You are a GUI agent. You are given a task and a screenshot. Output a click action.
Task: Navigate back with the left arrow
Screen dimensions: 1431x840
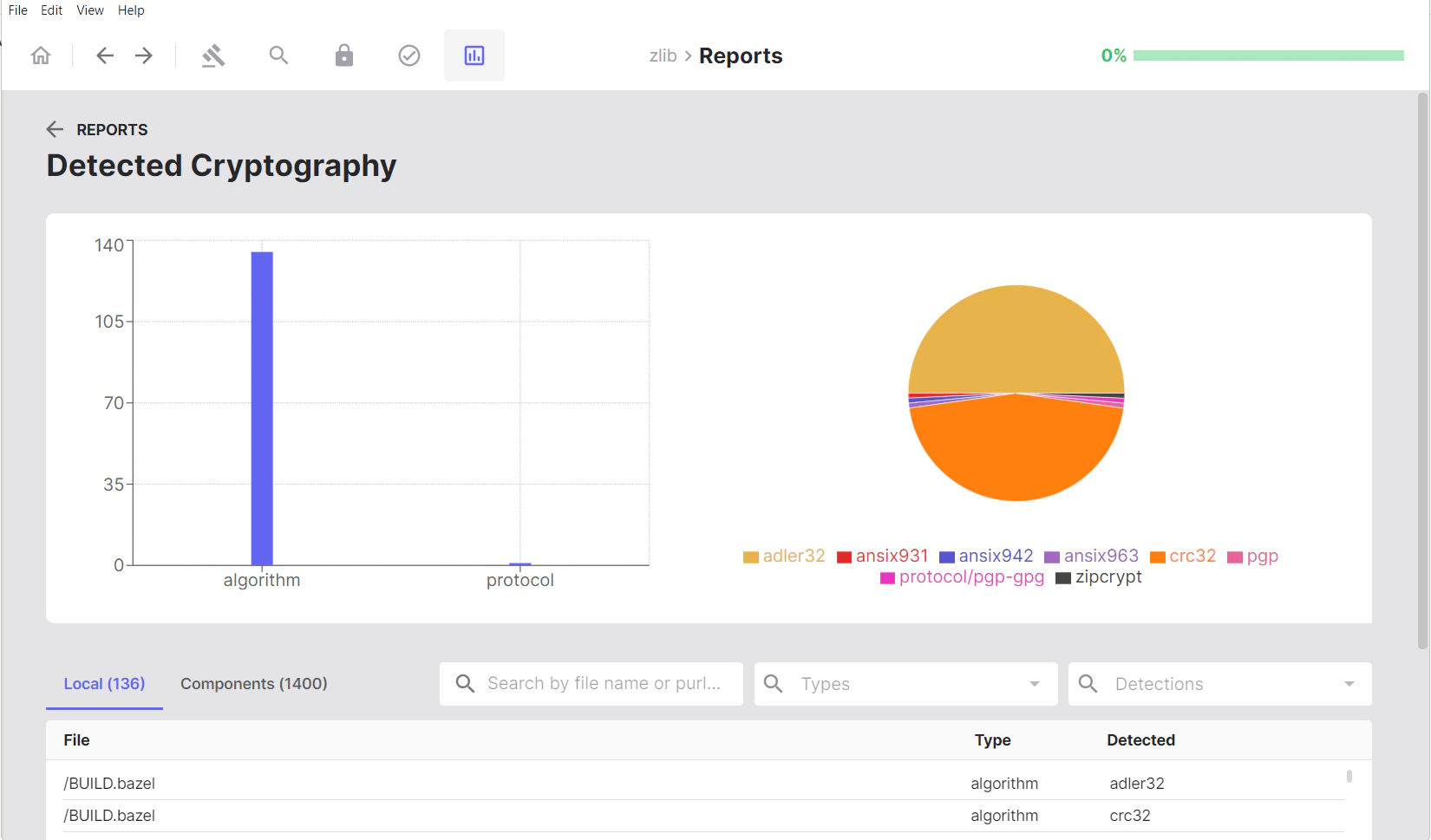coord(105,55)
